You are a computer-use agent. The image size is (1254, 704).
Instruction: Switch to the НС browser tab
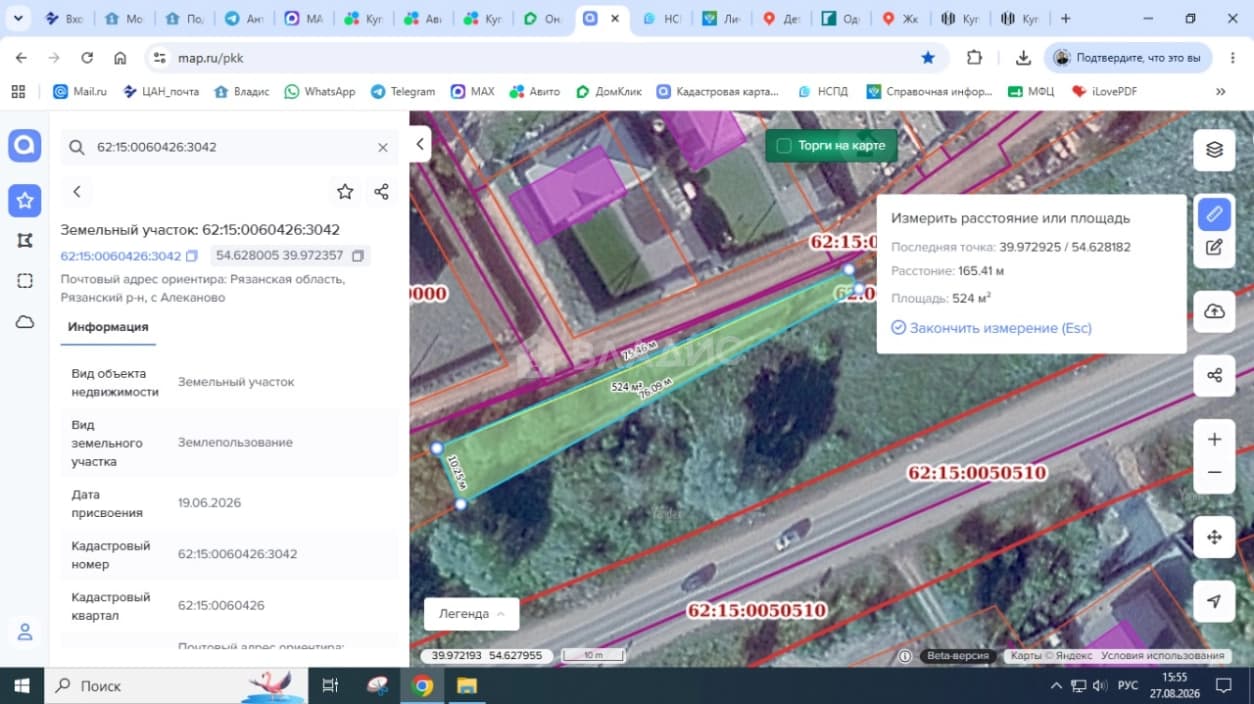661,19
